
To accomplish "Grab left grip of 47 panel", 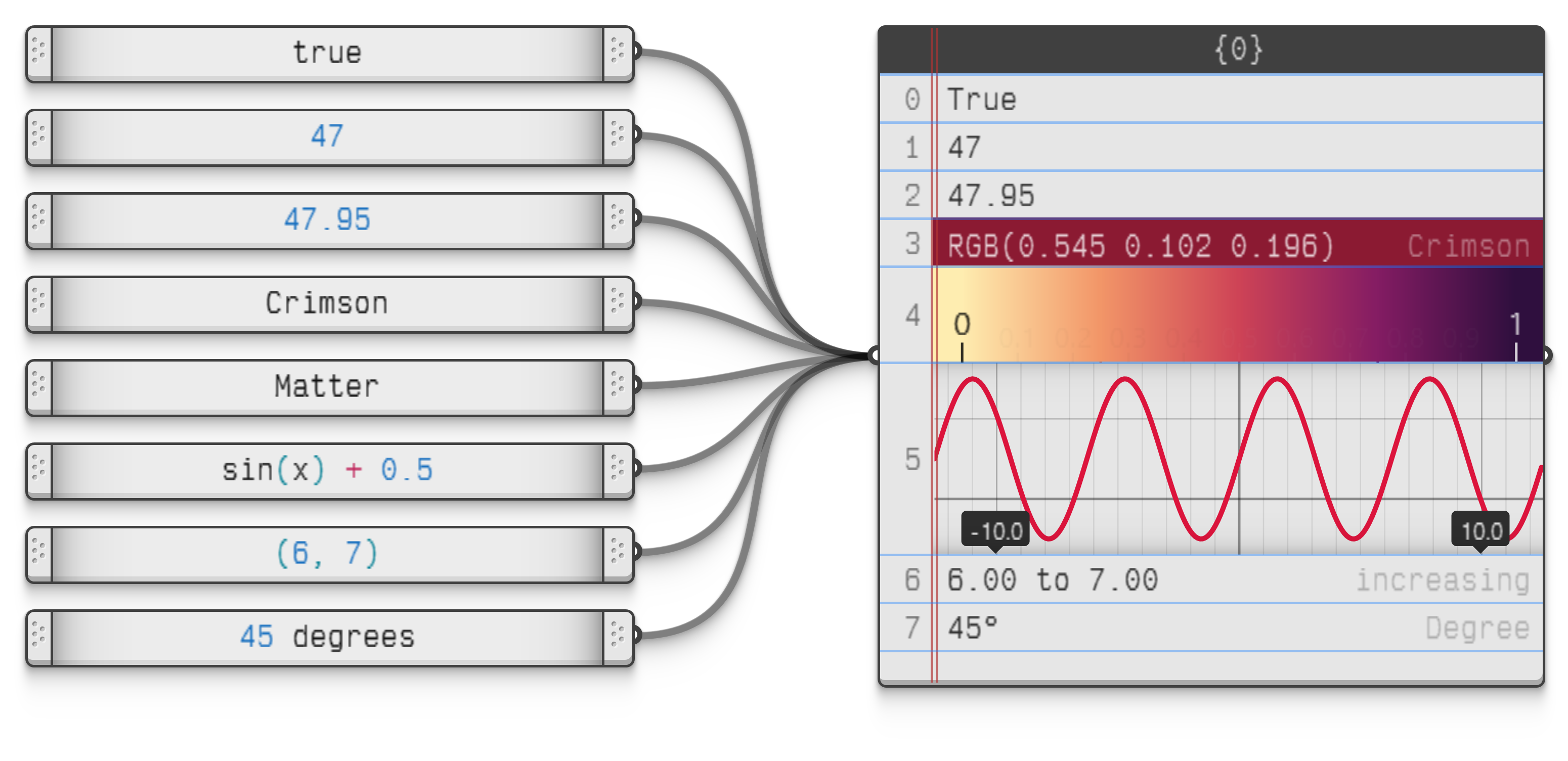I will point(39,136).
